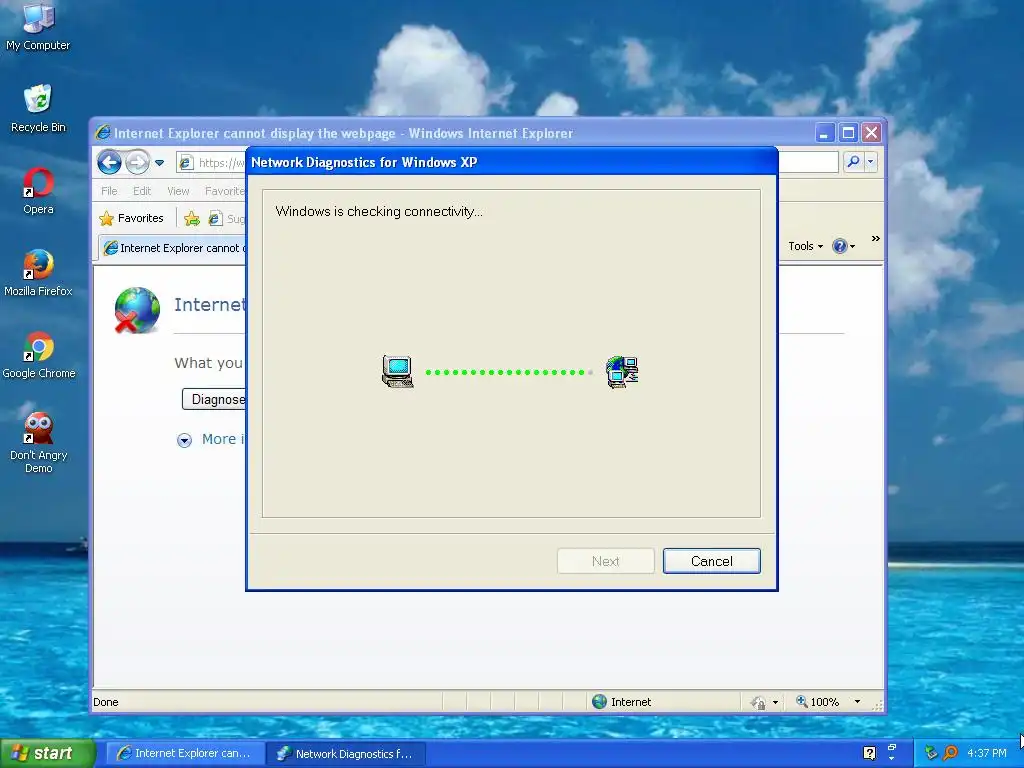The image size is (1024, 768).
Task: Click the IE Help question mark icon
Action: click(x=840, y=246)
